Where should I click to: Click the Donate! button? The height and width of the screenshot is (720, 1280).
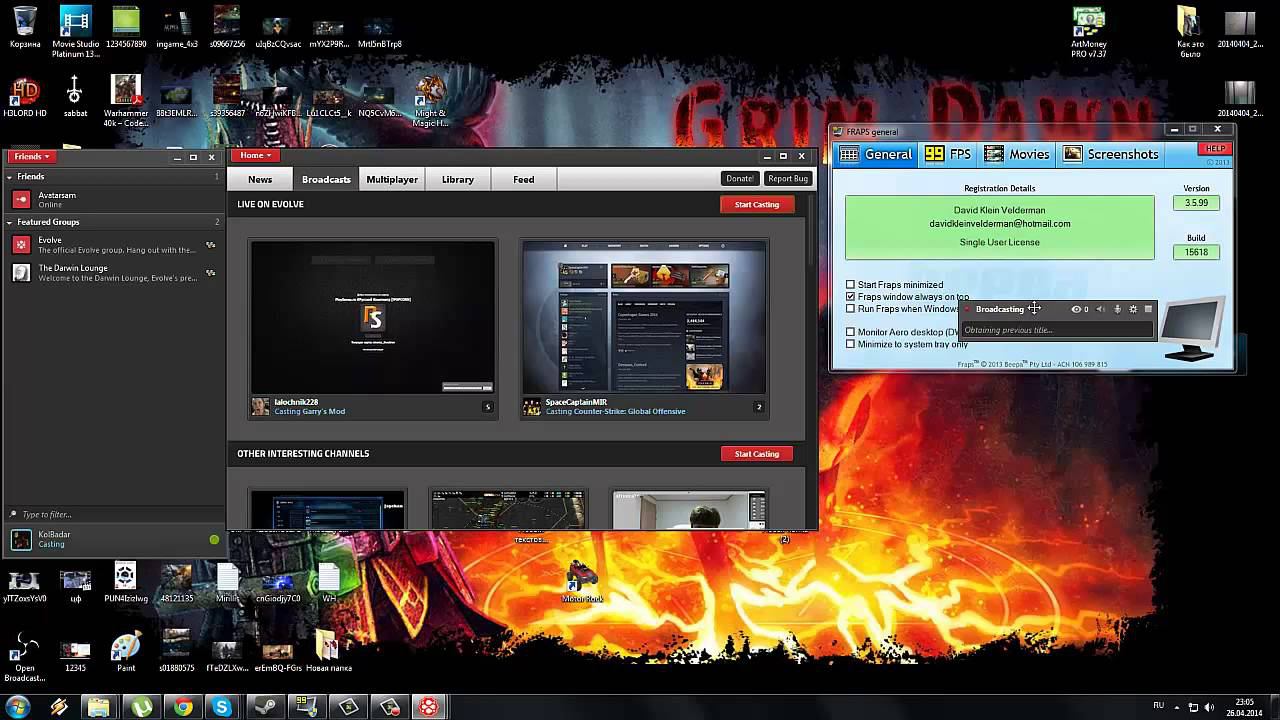click(740, 179)
